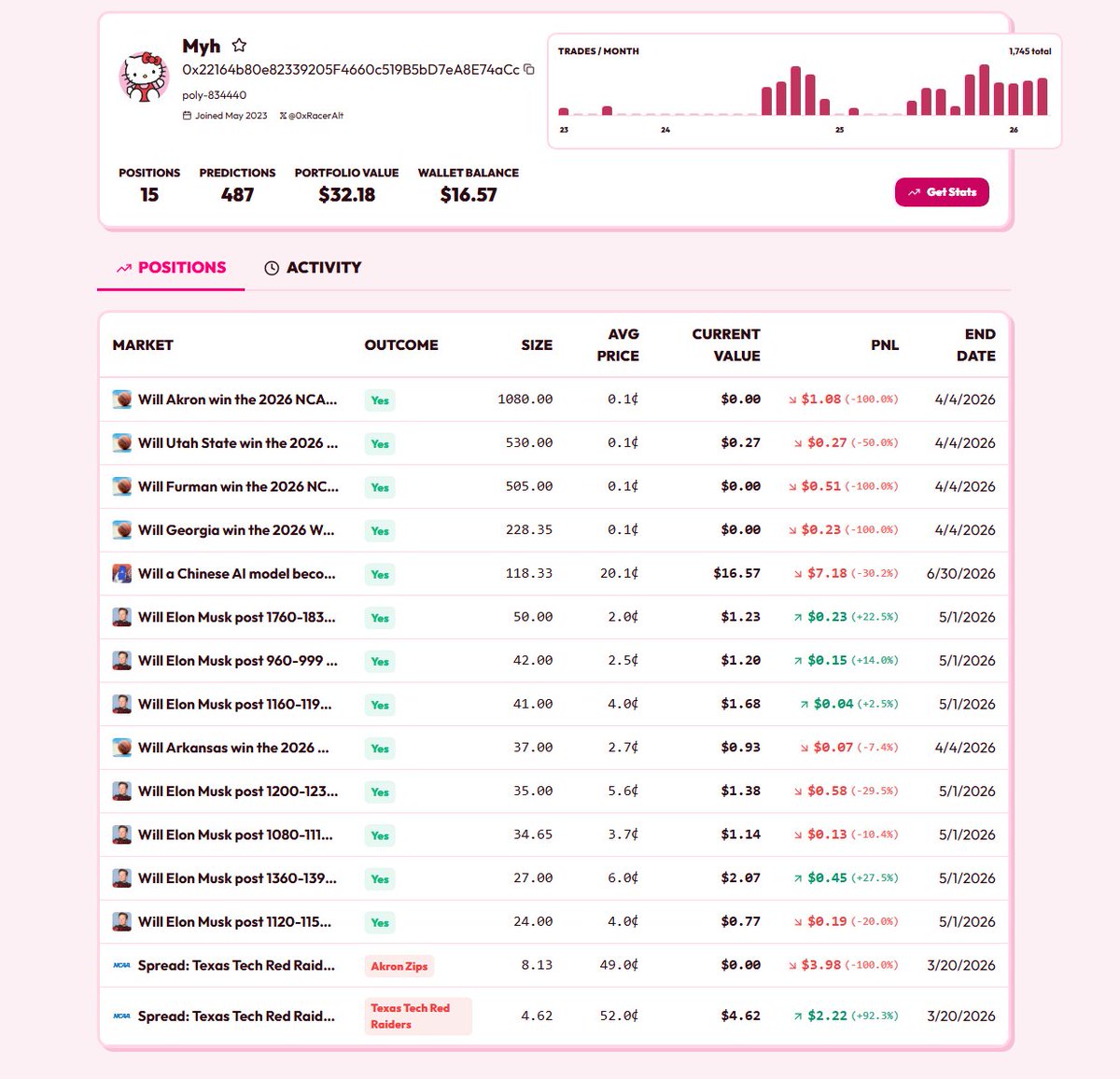Click the Positions 15 stat
This screenshot has width=1120, height=1079.
[x=149, y=185]
